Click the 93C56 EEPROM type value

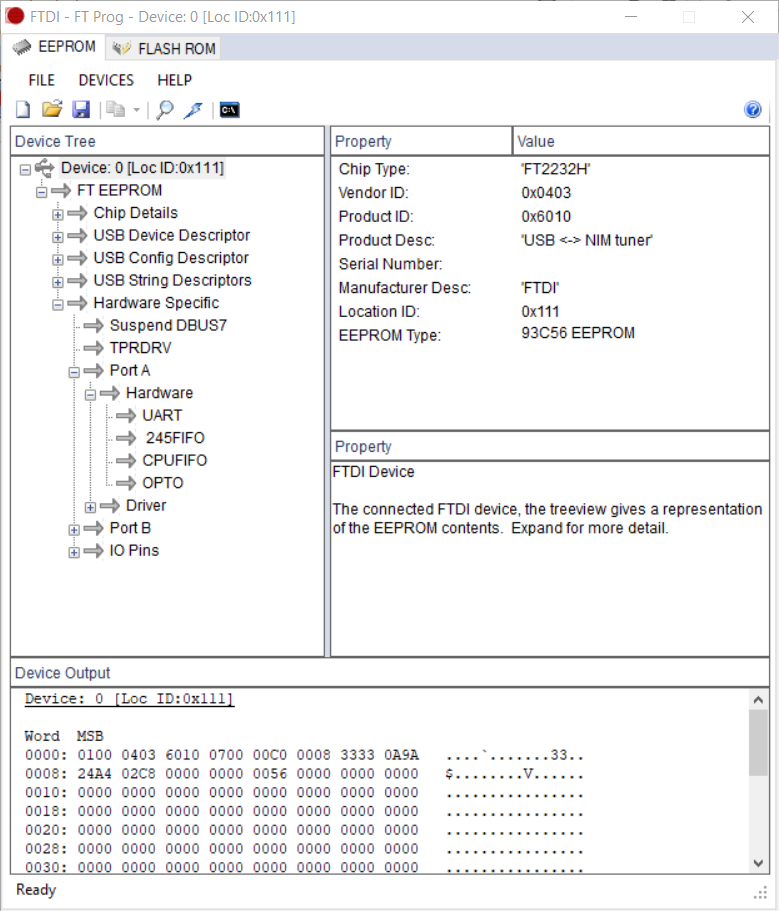[x=578, y=333]
